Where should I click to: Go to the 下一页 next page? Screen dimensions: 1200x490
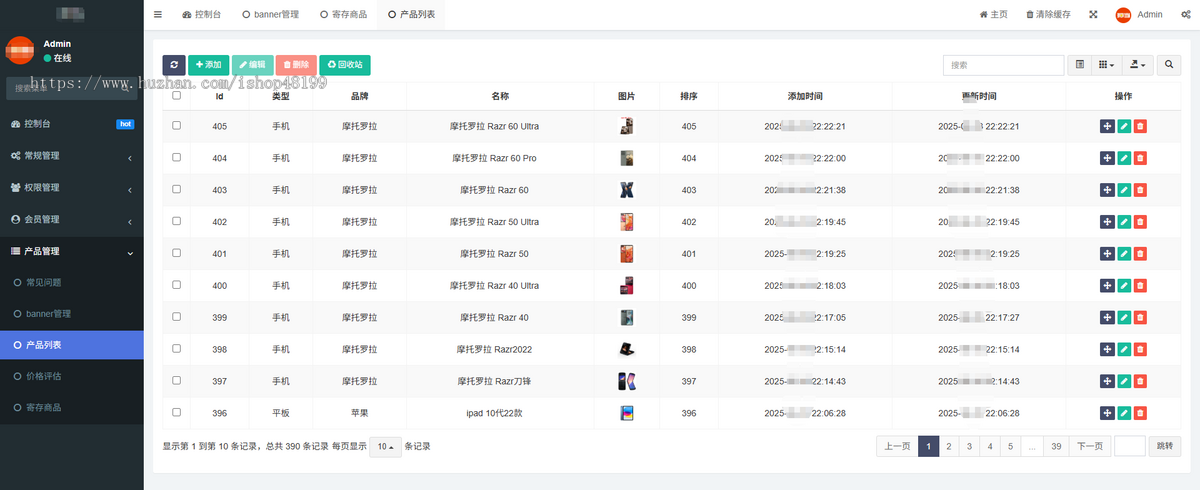coord(1090,447)
